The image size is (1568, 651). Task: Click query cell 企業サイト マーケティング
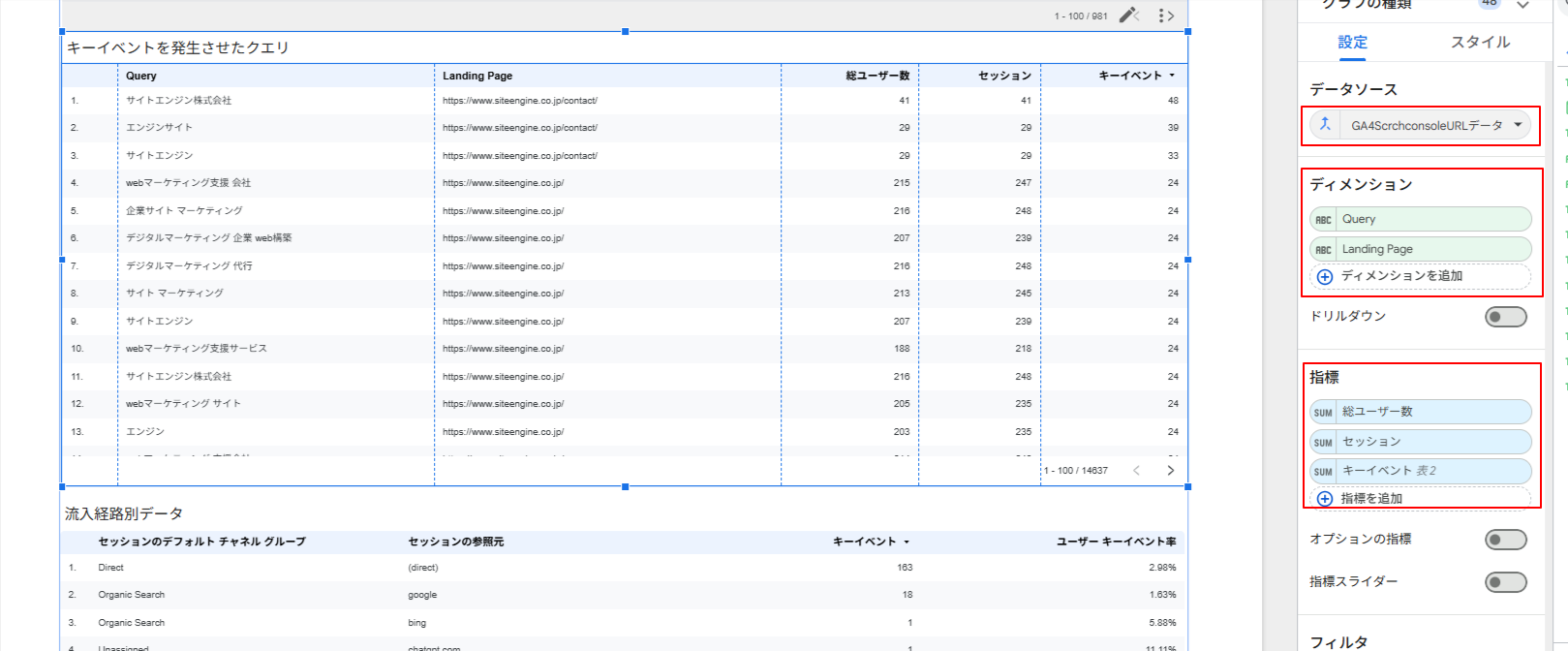[184, 210]
